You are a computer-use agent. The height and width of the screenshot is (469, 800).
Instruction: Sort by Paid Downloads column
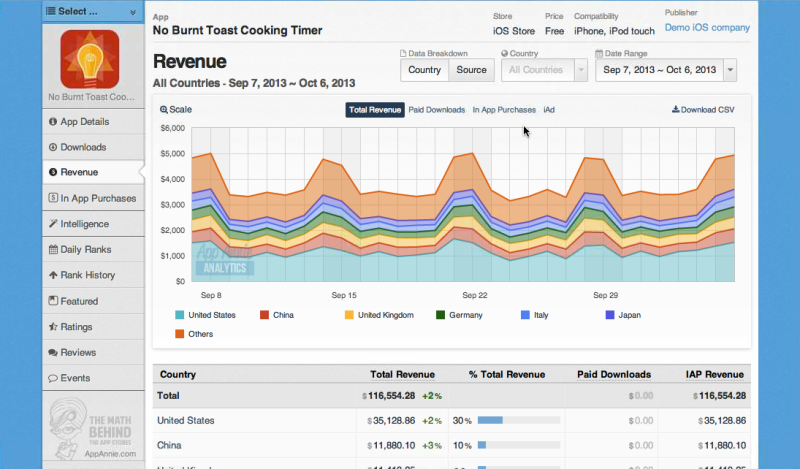pyautogui.click(x=614, y=374)
